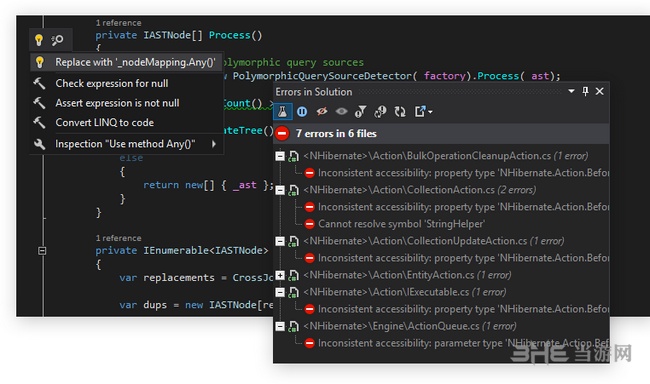The width and height of the screenshot is (650, 384).
Task: Click the gray eye show ignored icon
Action: [x=341, y=111]
